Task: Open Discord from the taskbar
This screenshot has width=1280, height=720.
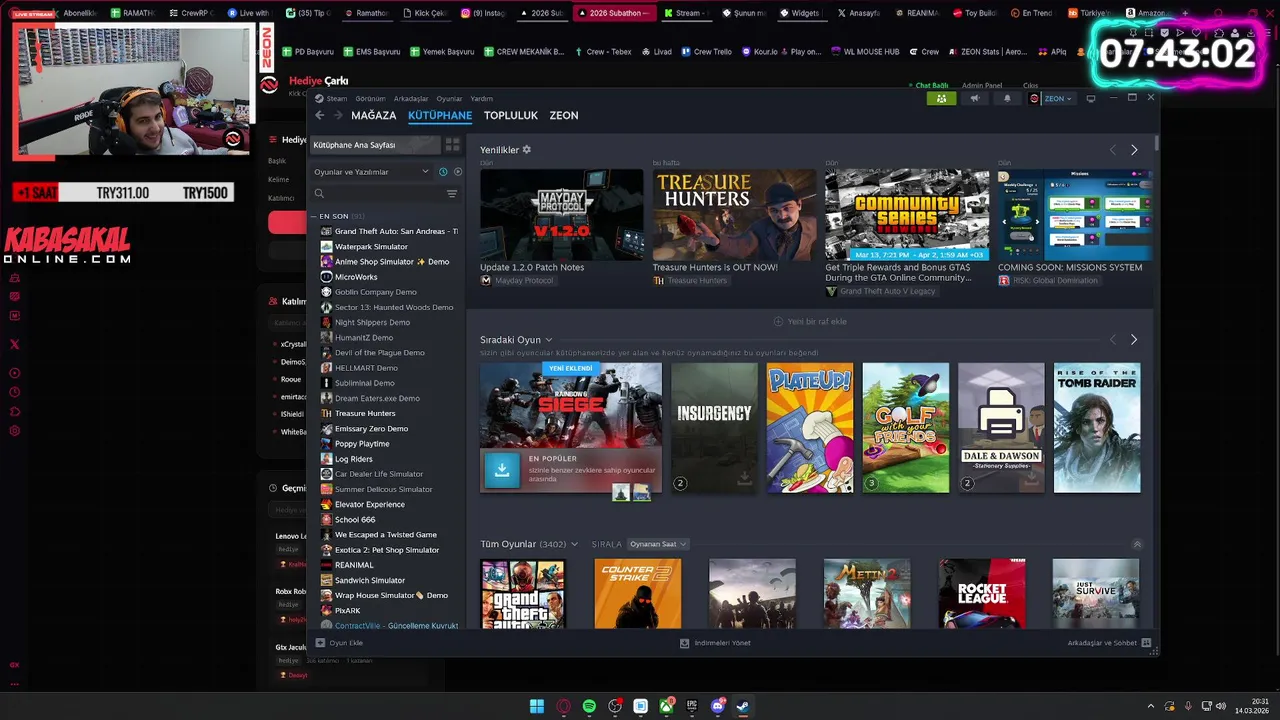Action: coord(717,706)
